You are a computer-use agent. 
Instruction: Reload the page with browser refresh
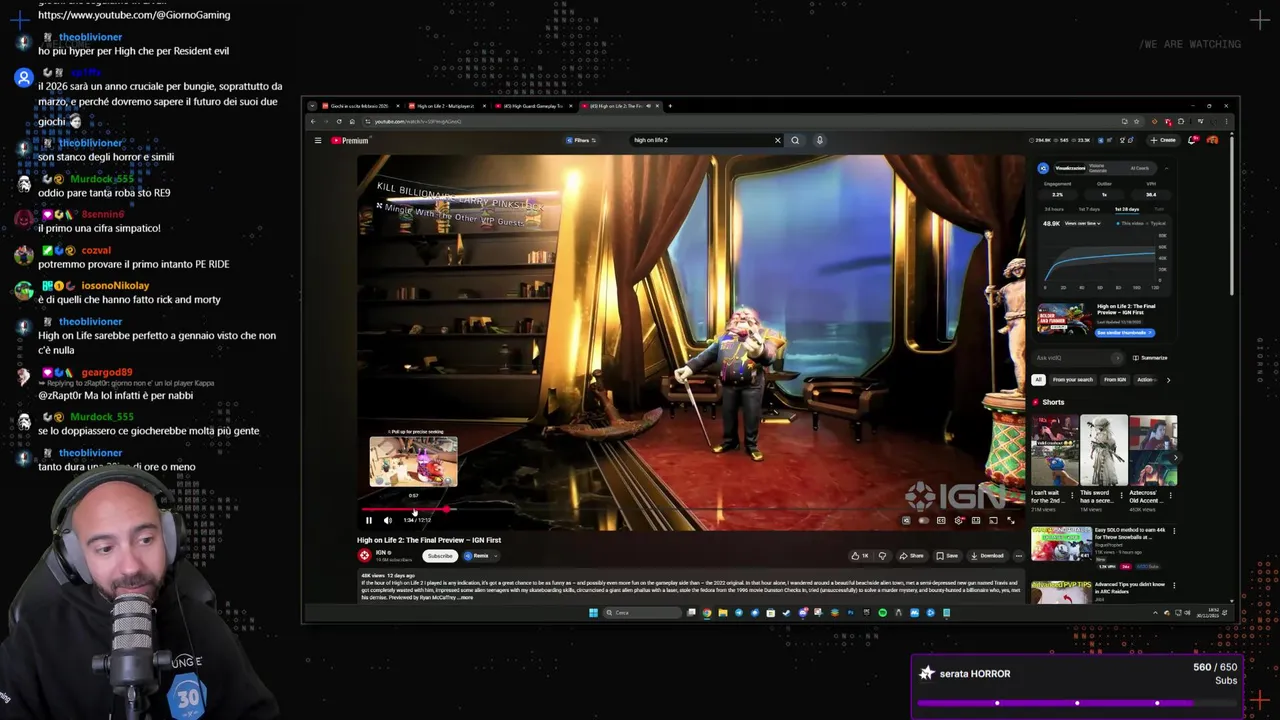tap(339, 121)
